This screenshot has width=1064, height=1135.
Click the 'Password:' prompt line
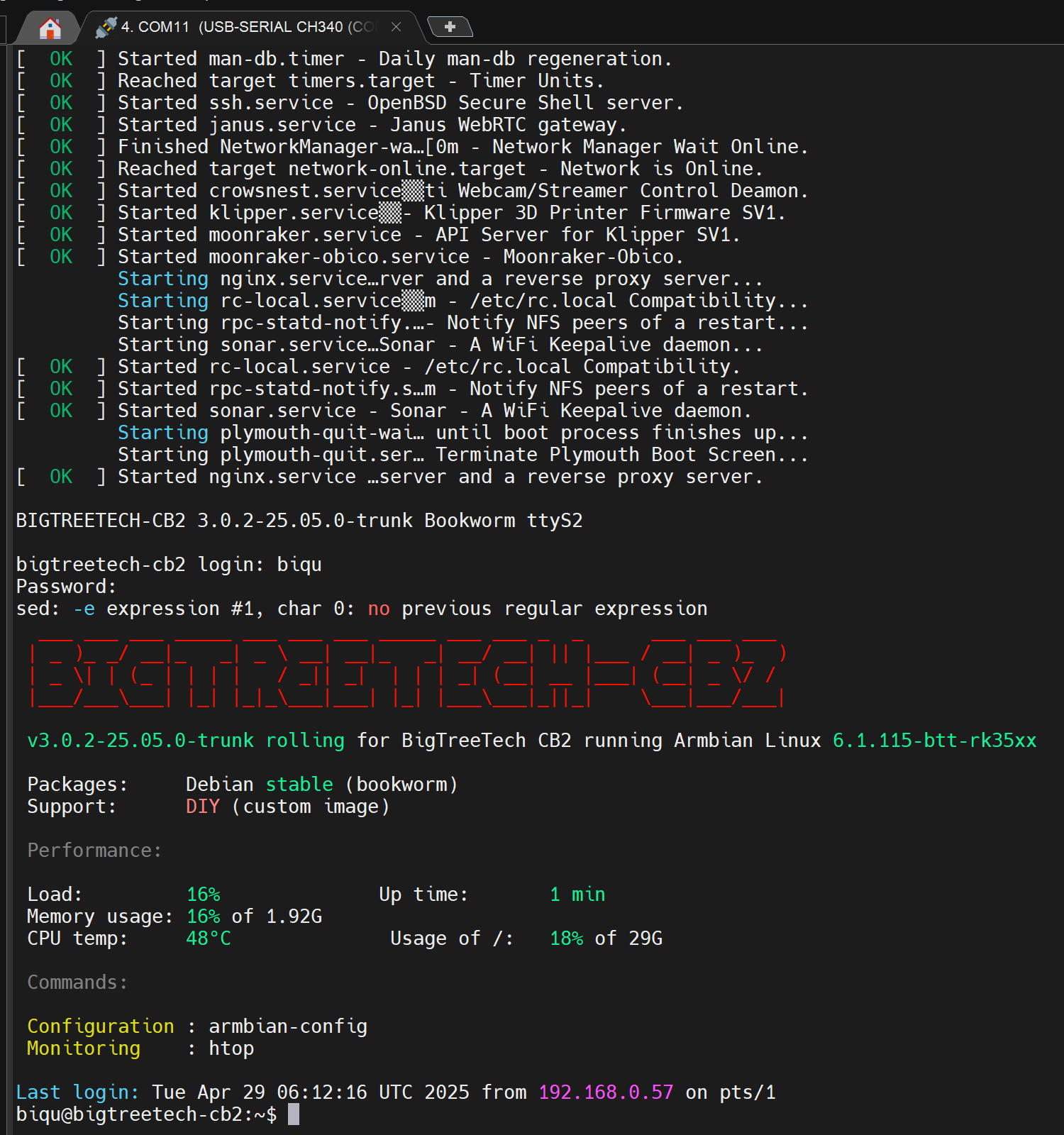coord(67,587)
